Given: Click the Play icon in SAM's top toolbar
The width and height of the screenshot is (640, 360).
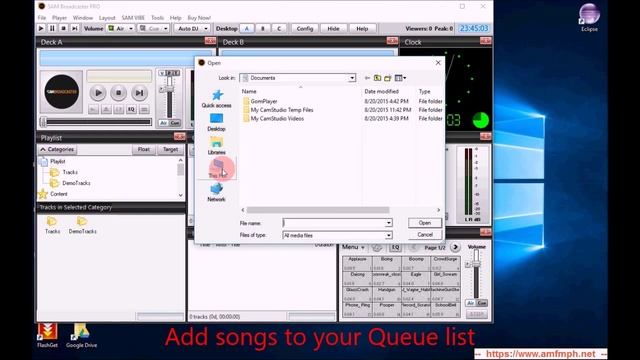Looking at the screenshot, I should [x=41, y=29].
